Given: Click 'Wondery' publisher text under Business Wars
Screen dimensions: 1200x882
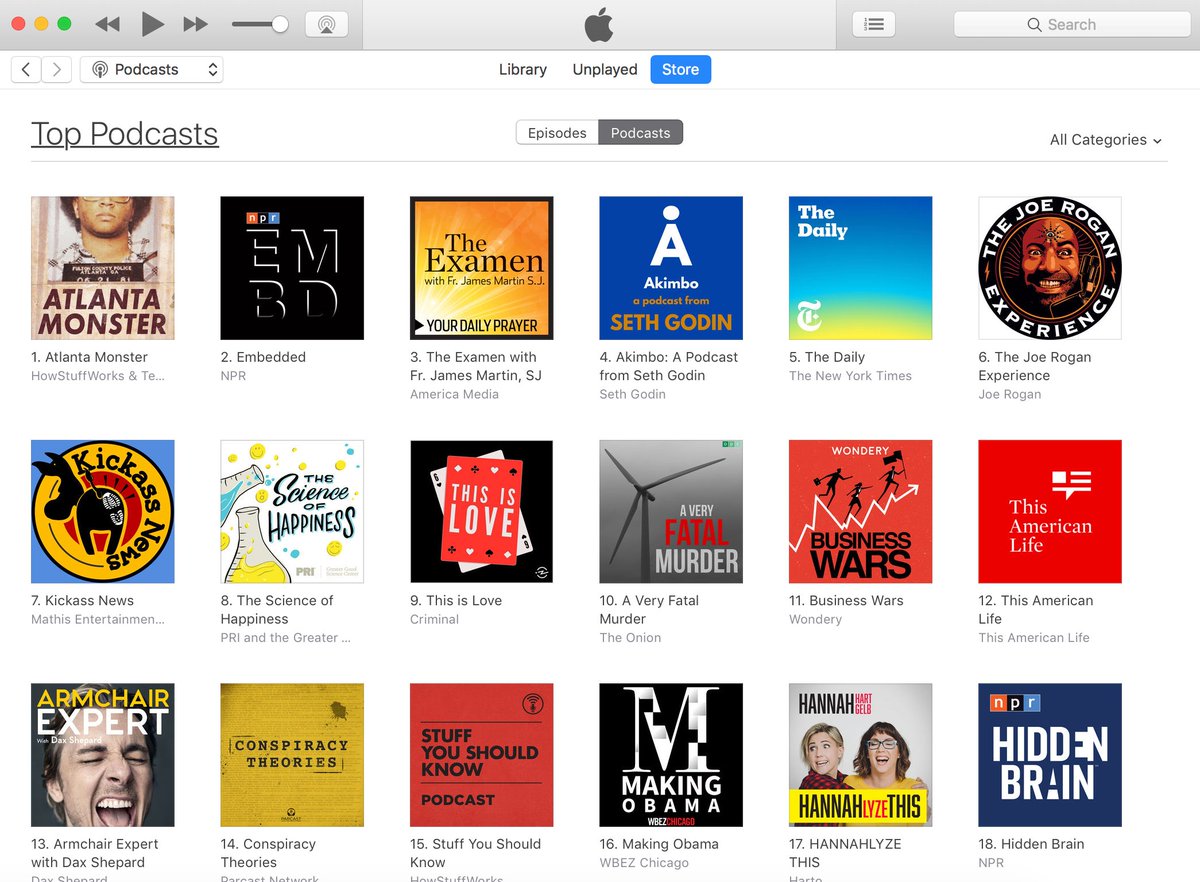Looking at the screenshot, I should [816, 620].
